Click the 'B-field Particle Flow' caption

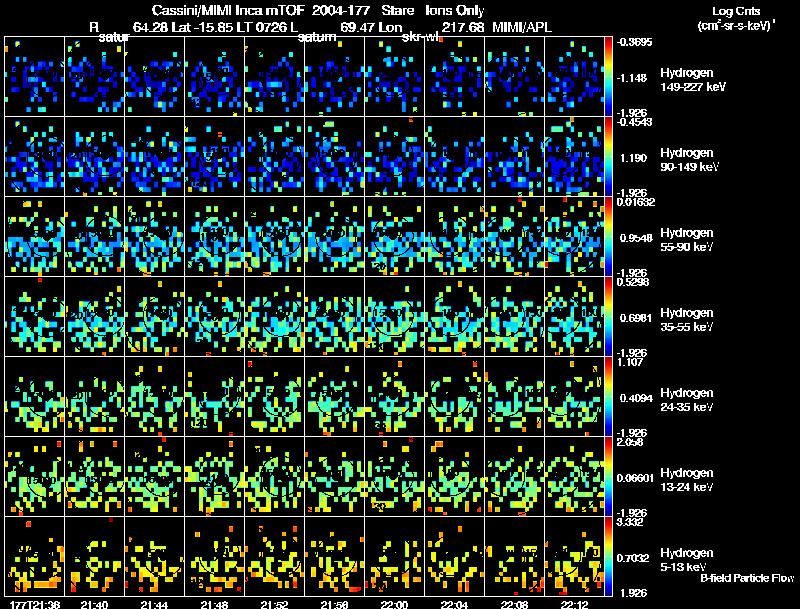(747, 578)
